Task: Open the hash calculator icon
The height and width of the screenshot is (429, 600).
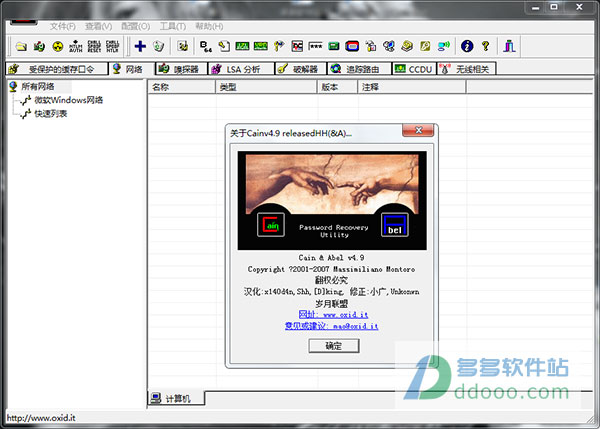Action: [297, 46]
